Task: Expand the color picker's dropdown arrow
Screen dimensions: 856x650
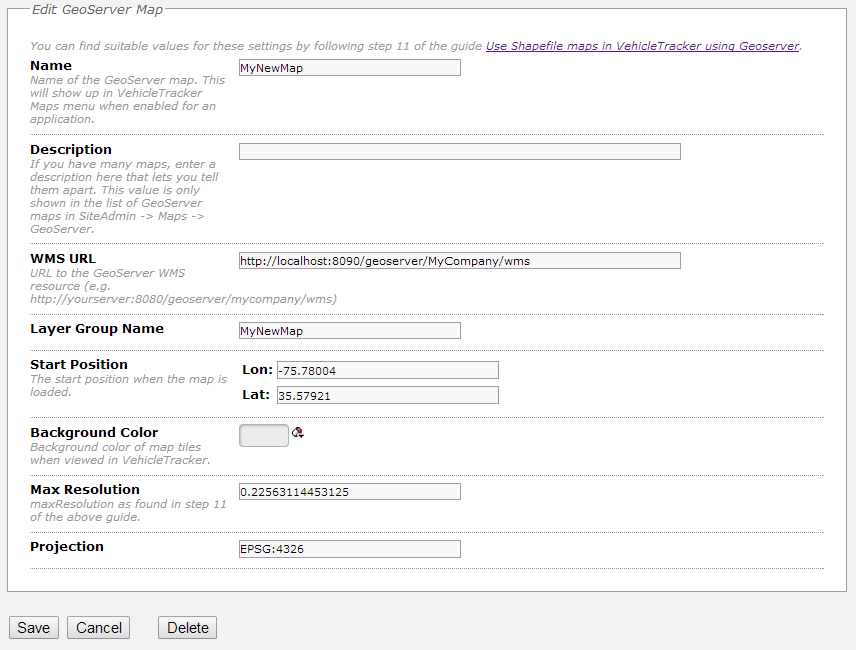Action: click(300, 436)
